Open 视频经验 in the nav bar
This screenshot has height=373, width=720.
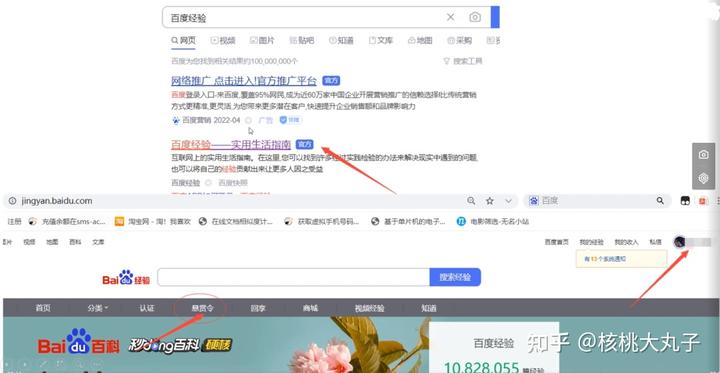pos(369,308)
